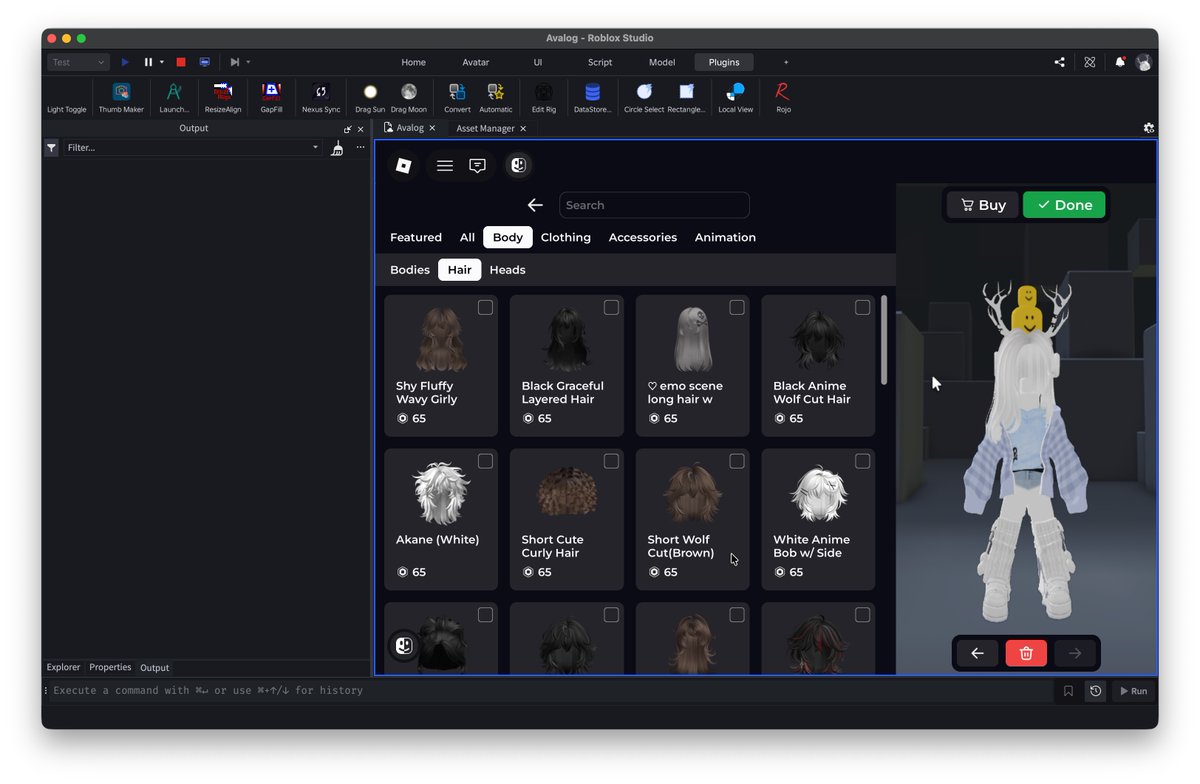Screen dimensions: 1200x784
Task: Open the DataStore plugin
Action: point(592,98)
